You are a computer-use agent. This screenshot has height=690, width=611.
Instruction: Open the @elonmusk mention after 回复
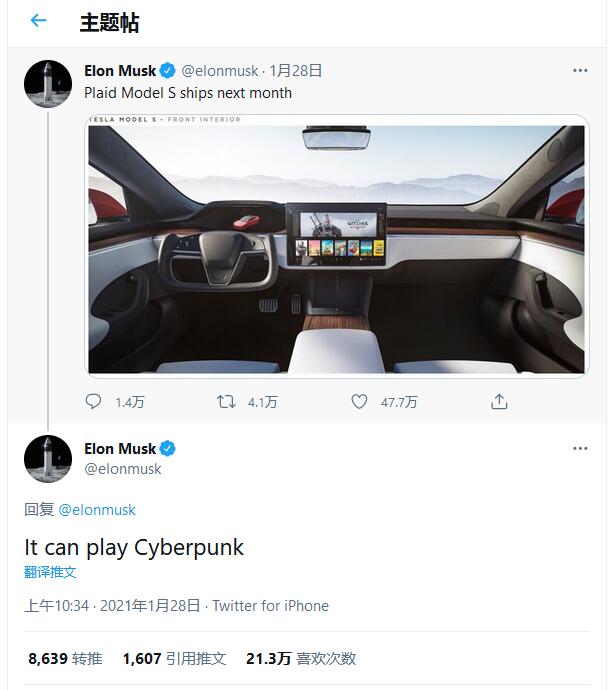pos(97,510)
